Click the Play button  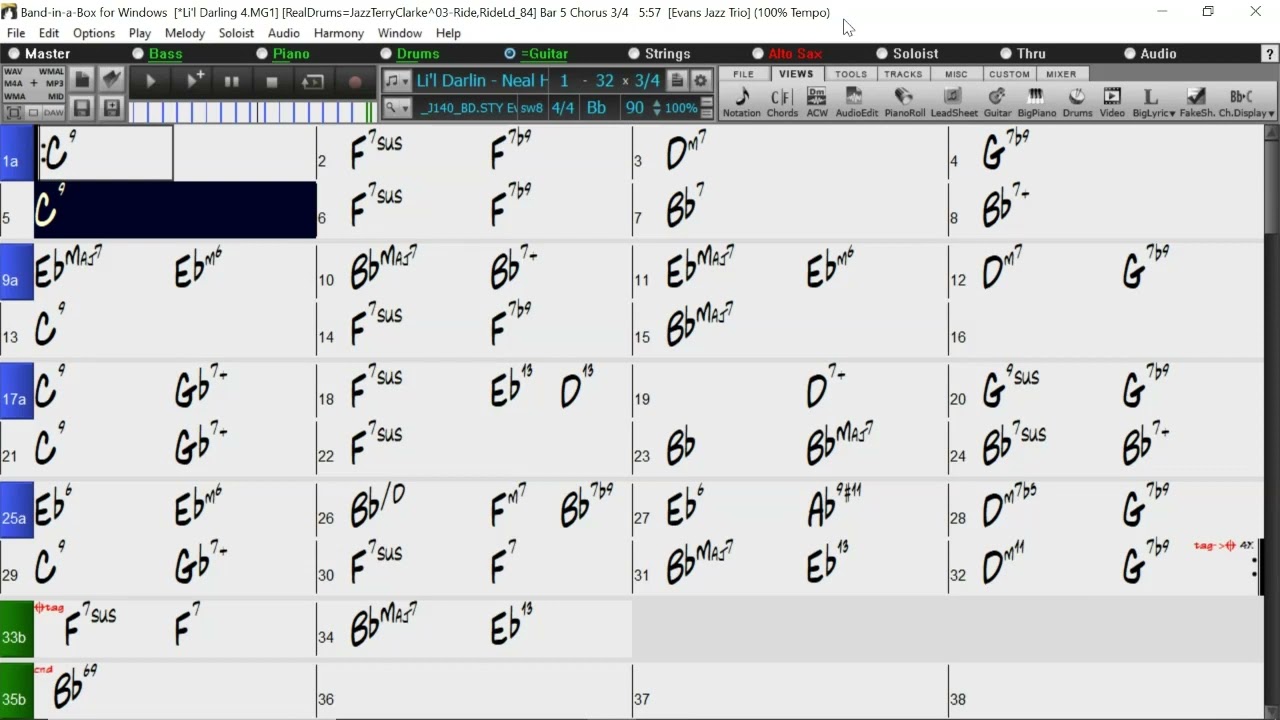pyautogui.click(x=151, y=82)
